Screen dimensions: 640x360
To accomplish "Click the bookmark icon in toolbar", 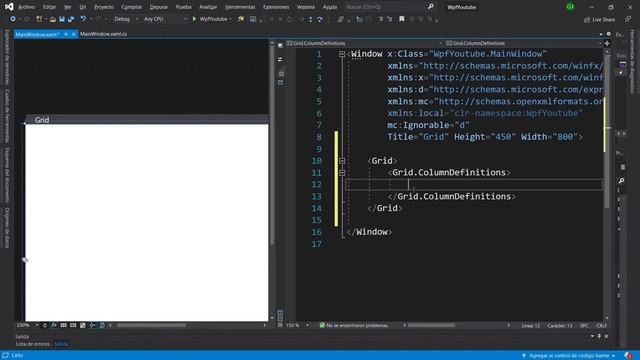I will [x=401, y=19].
